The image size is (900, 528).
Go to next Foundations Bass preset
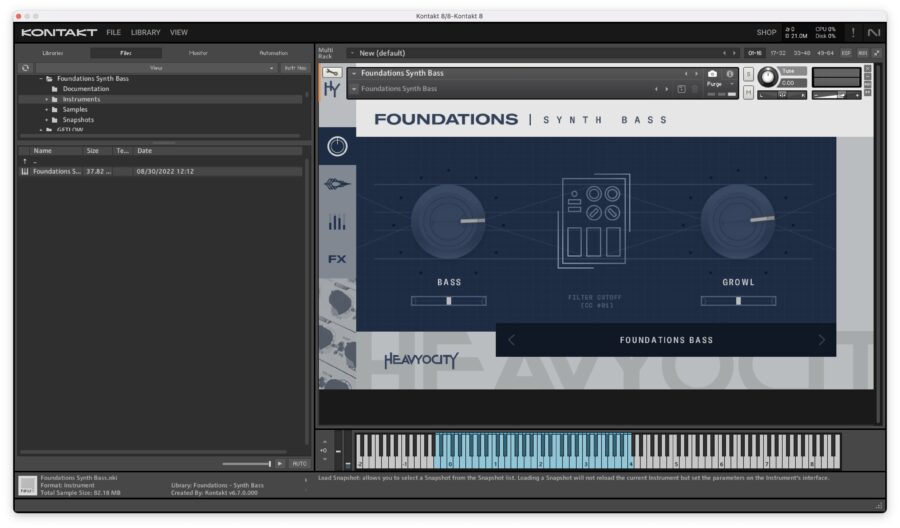pos(821,340)
